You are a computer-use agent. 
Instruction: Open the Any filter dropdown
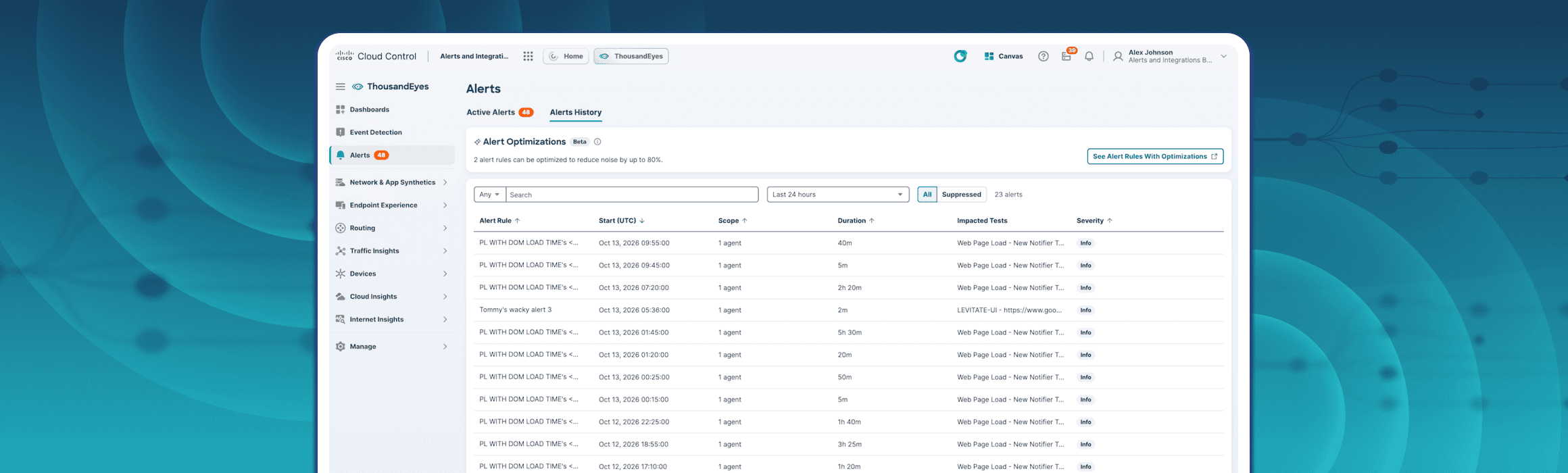click(490, 195)
